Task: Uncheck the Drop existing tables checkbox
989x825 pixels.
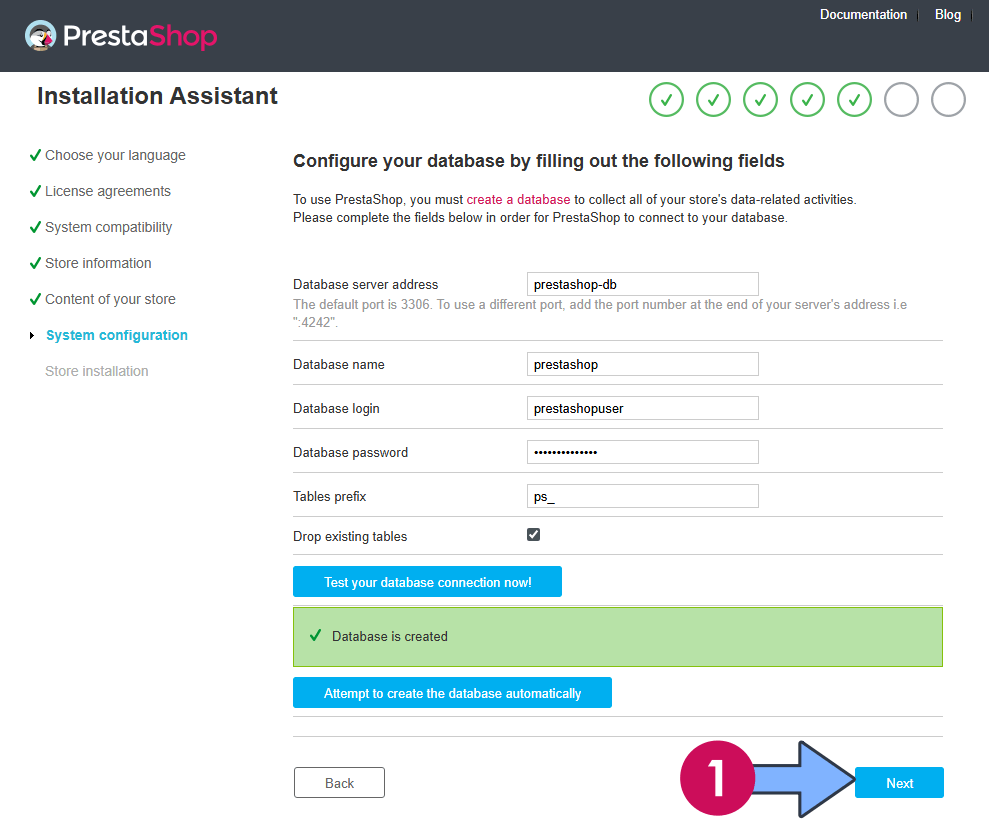Action: point(534,535)
